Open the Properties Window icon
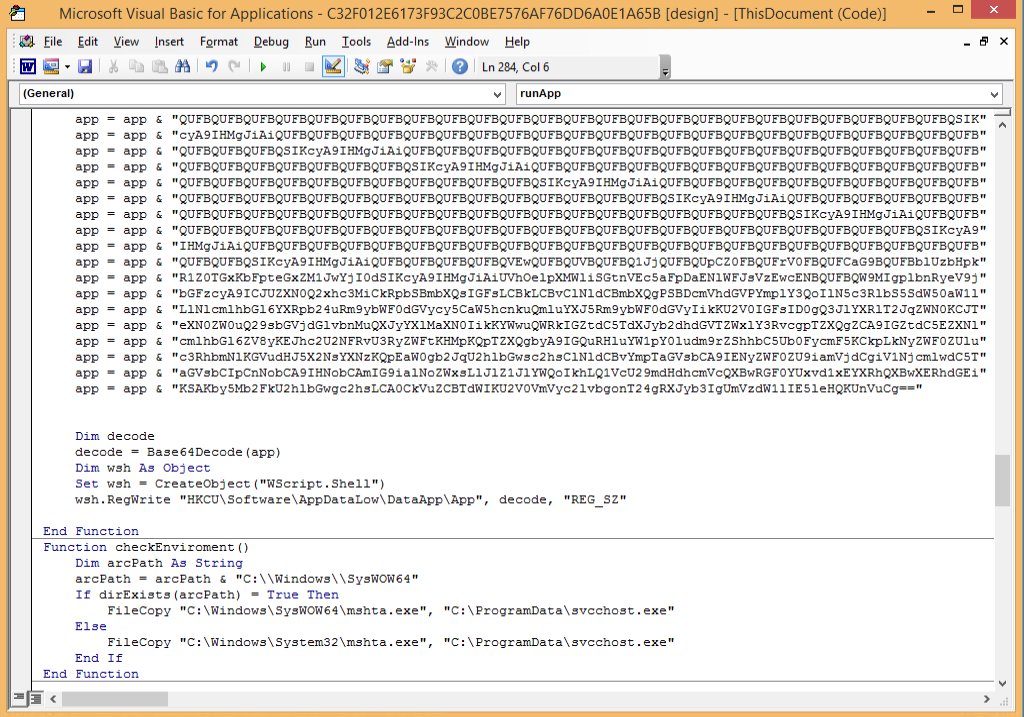 385,67
